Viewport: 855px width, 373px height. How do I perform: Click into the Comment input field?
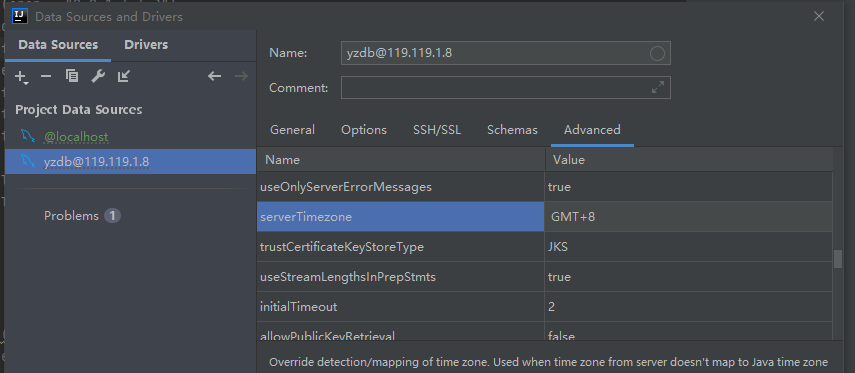(505, 87)
